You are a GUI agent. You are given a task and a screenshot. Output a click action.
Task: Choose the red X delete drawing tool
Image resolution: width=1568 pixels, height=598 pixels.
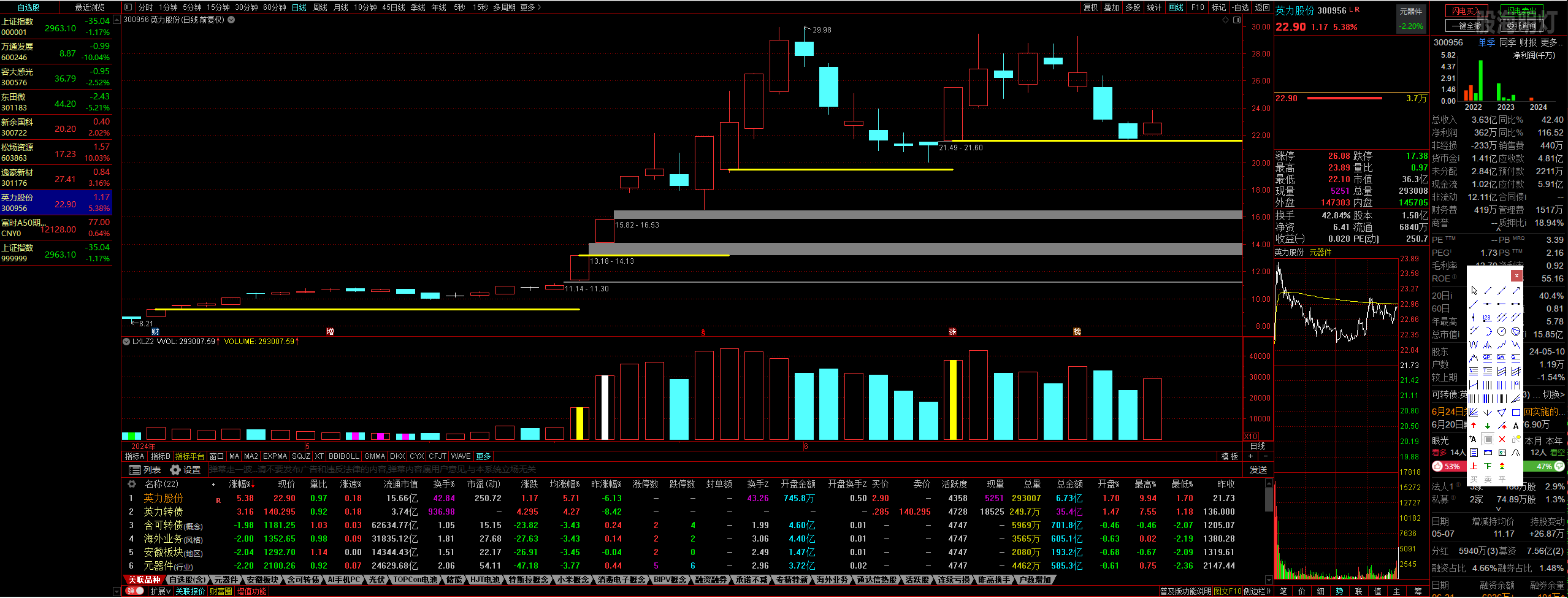pos(1502,439)
